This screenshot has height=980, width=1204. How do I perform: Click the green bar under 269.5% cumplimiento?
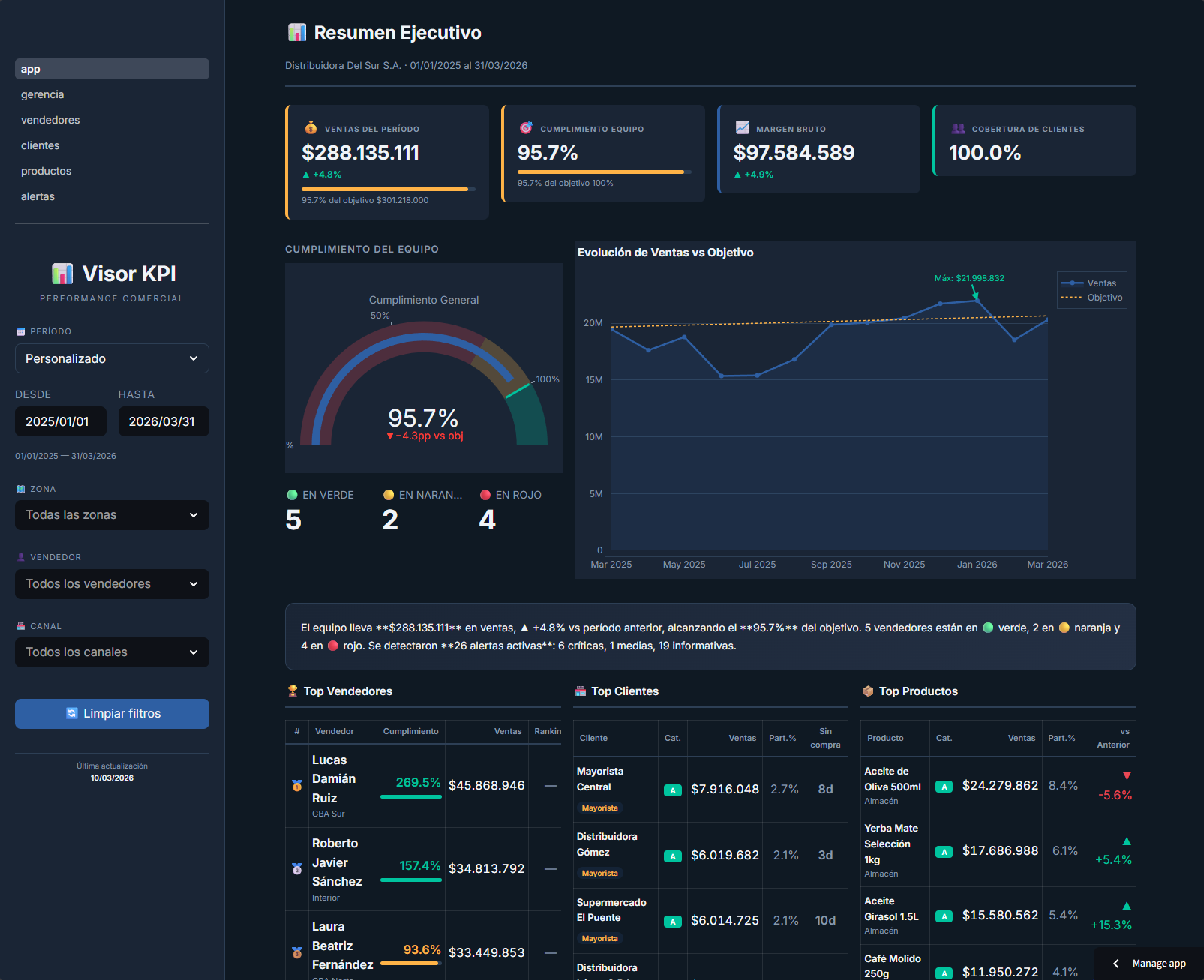coord(411,797)
